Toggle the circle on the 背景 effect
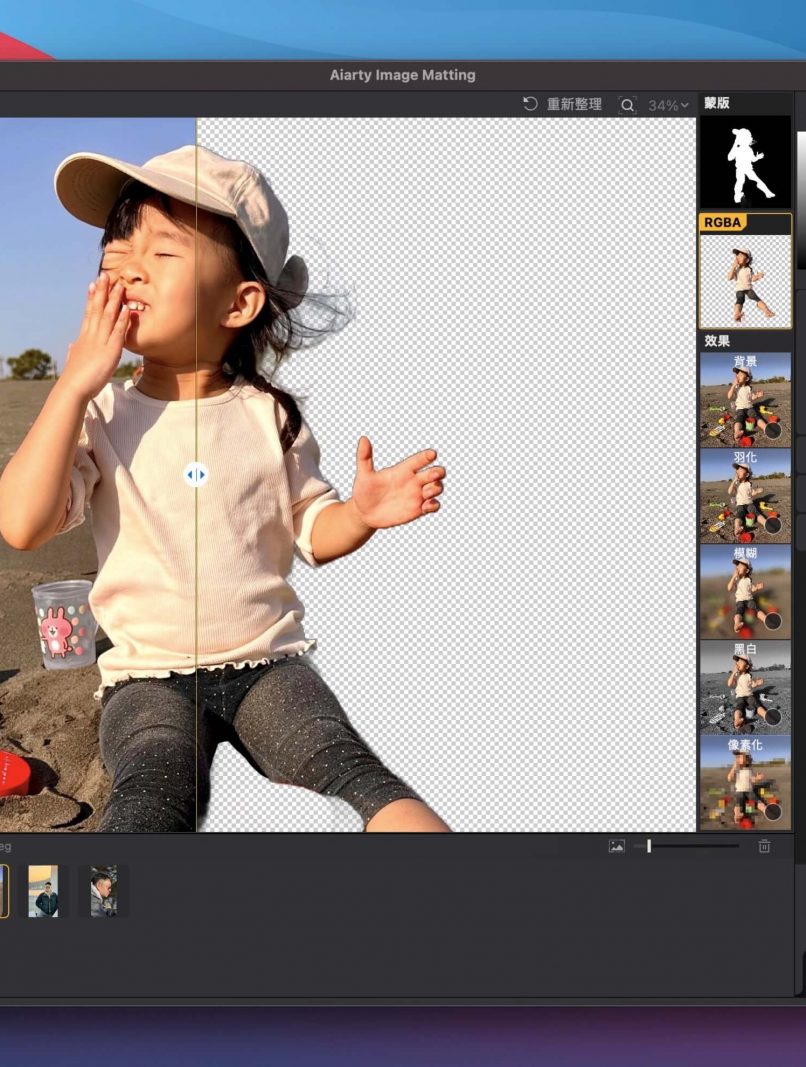 click(773, 430)
